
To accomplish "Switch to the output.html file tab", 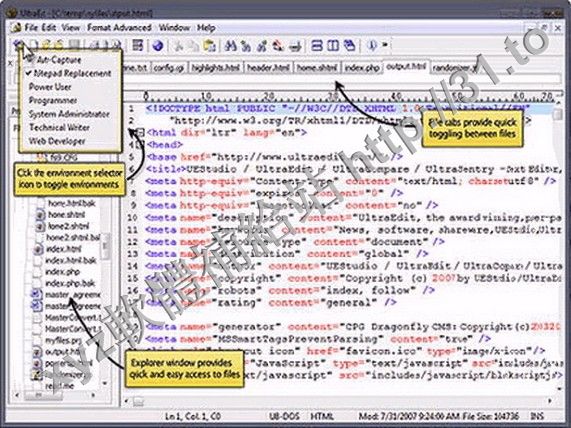I will coord(406,67).
